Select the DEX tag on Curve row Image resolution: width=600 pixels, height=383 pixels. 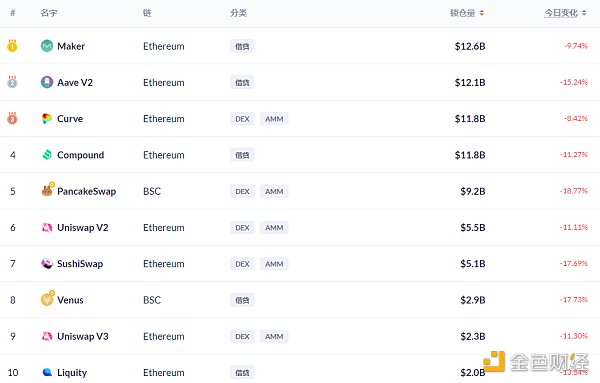[x=242, y=119]
